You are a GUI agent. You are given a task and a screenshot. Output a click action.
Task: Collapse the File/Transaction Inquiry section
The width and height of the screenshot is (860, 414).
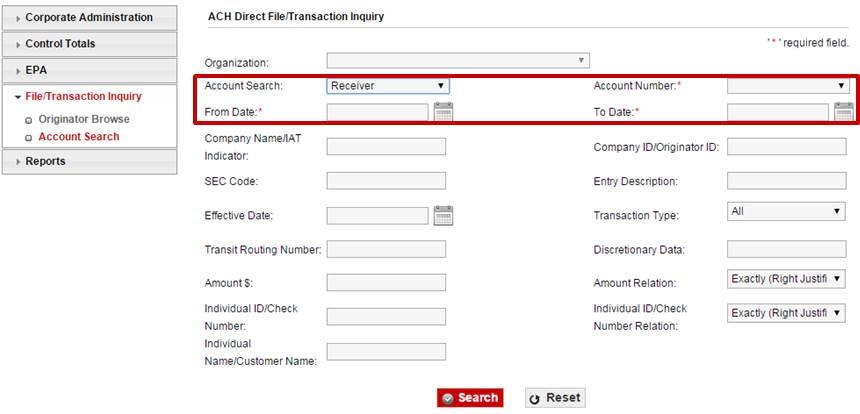coord(84,97)
